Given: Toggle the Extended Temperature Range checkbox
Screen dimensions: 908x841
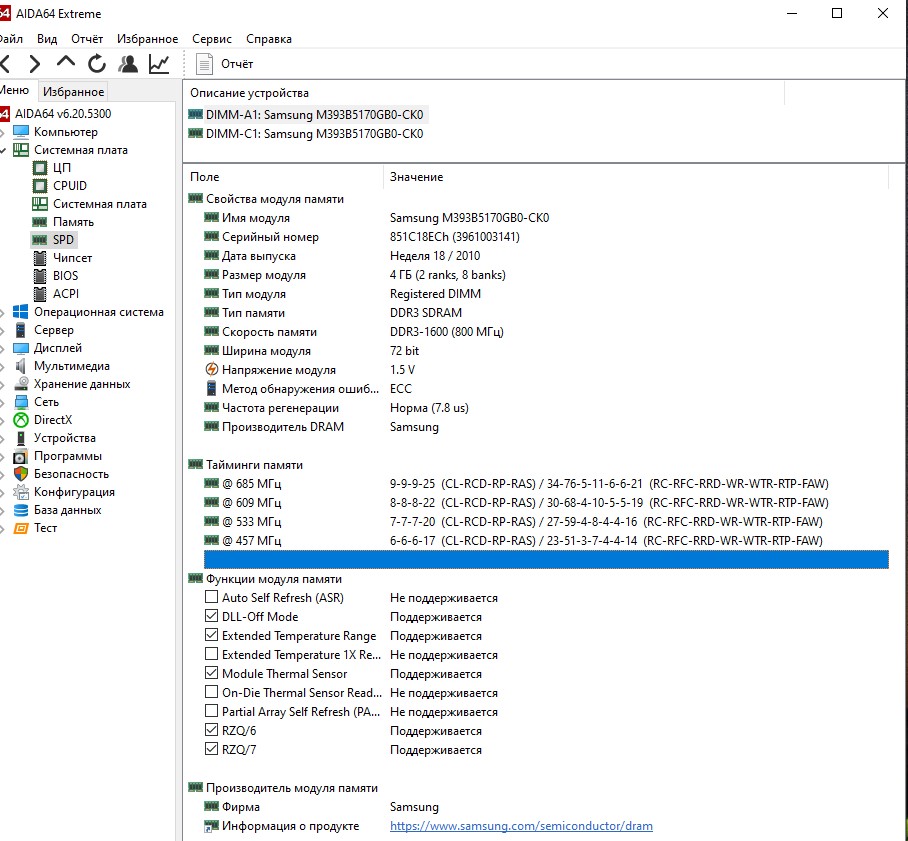Looking at the screenshot, I should (x=212, y=635).
